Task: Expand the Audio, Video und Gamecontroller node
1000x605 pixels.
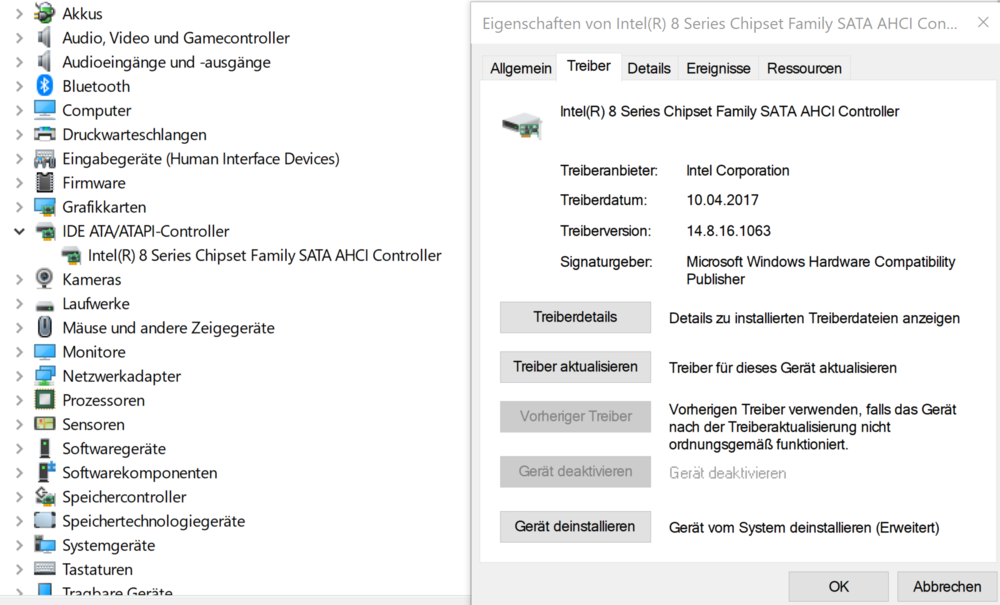Action: pyautogui.click(x=19, y=38)
